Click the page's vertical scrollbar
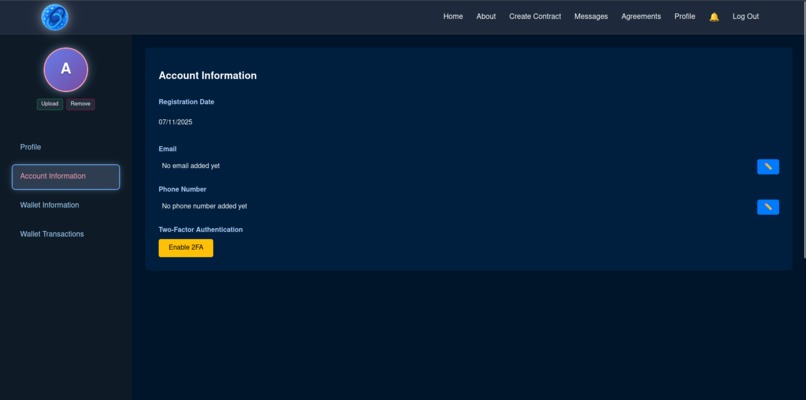 803,129
